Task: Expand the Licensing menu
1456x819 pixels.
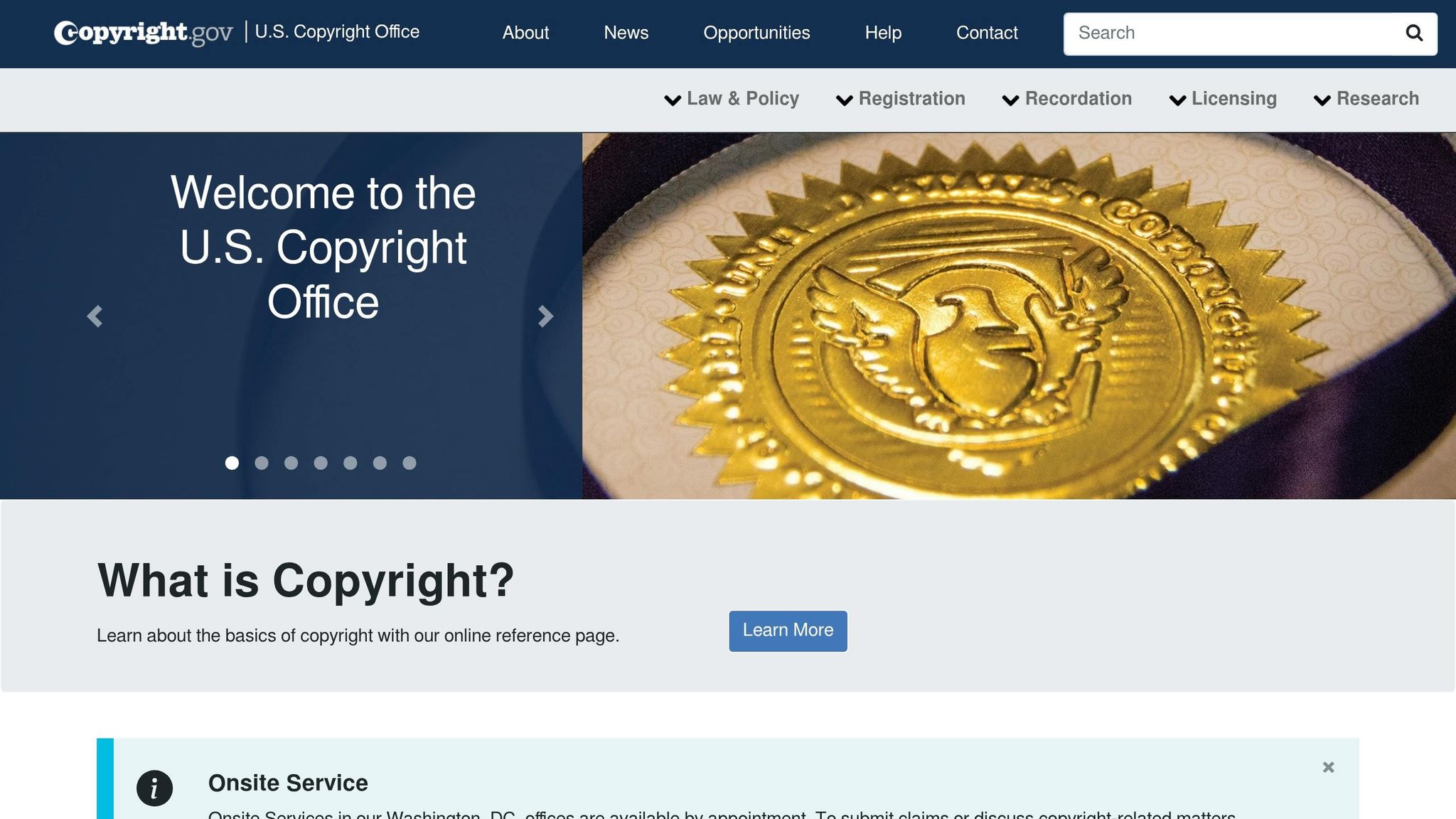Action: click(x=1223, y=99)
